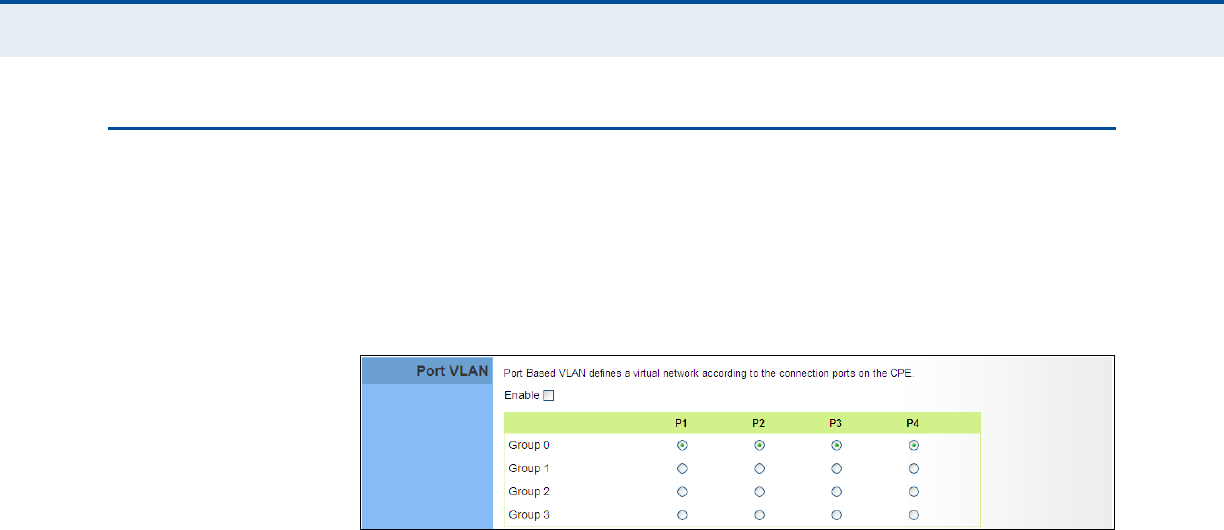Assign port P4 to Group 3
1224x530 pixels.
(x=914, y=515)
